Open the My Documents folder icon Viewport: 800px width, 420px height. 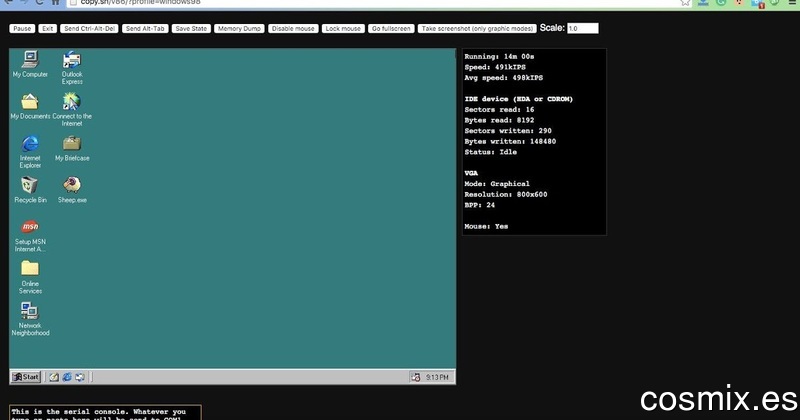tap(30, 106)
